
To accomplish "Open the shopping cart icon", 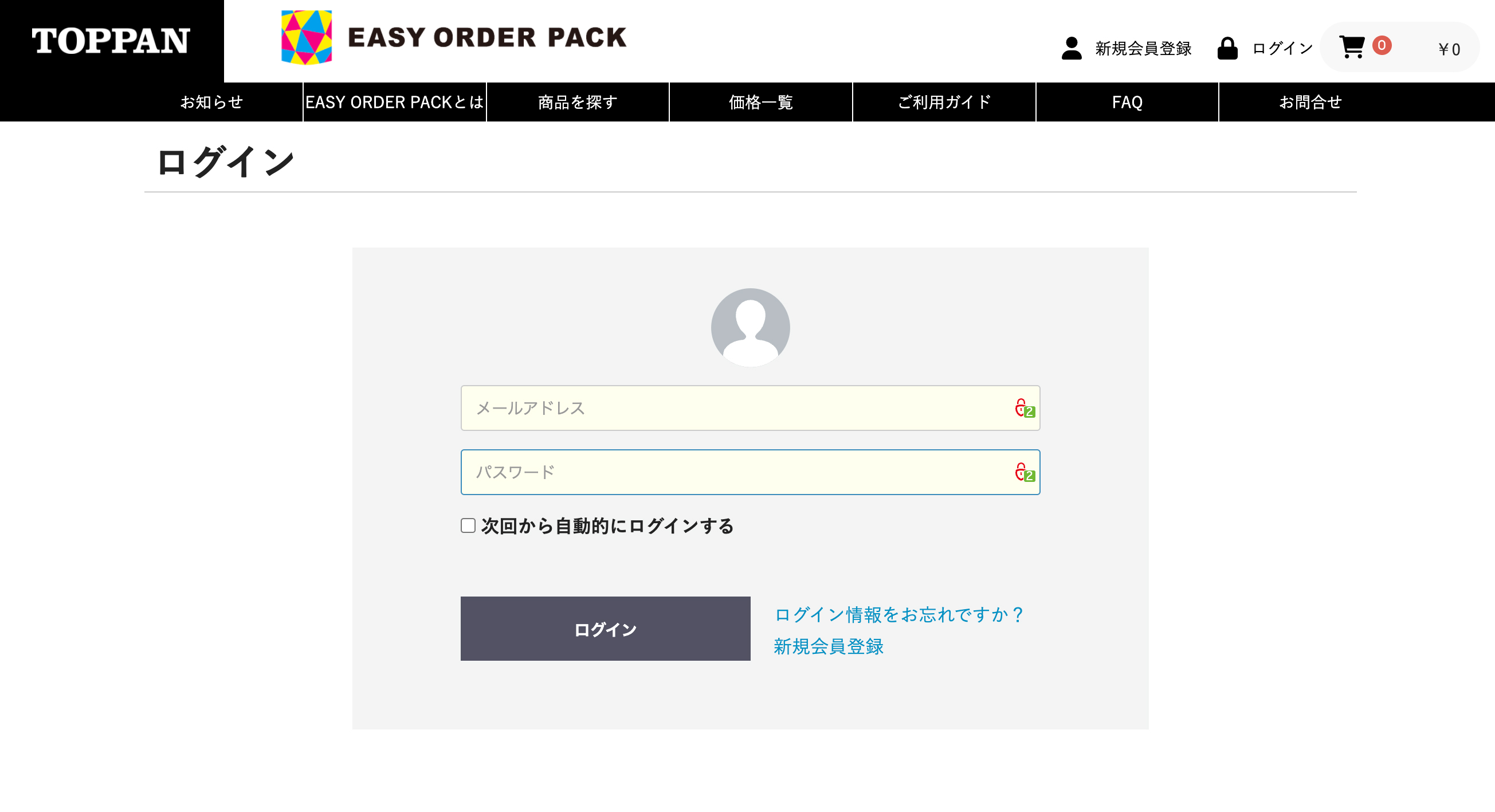I will point(1352,47).
